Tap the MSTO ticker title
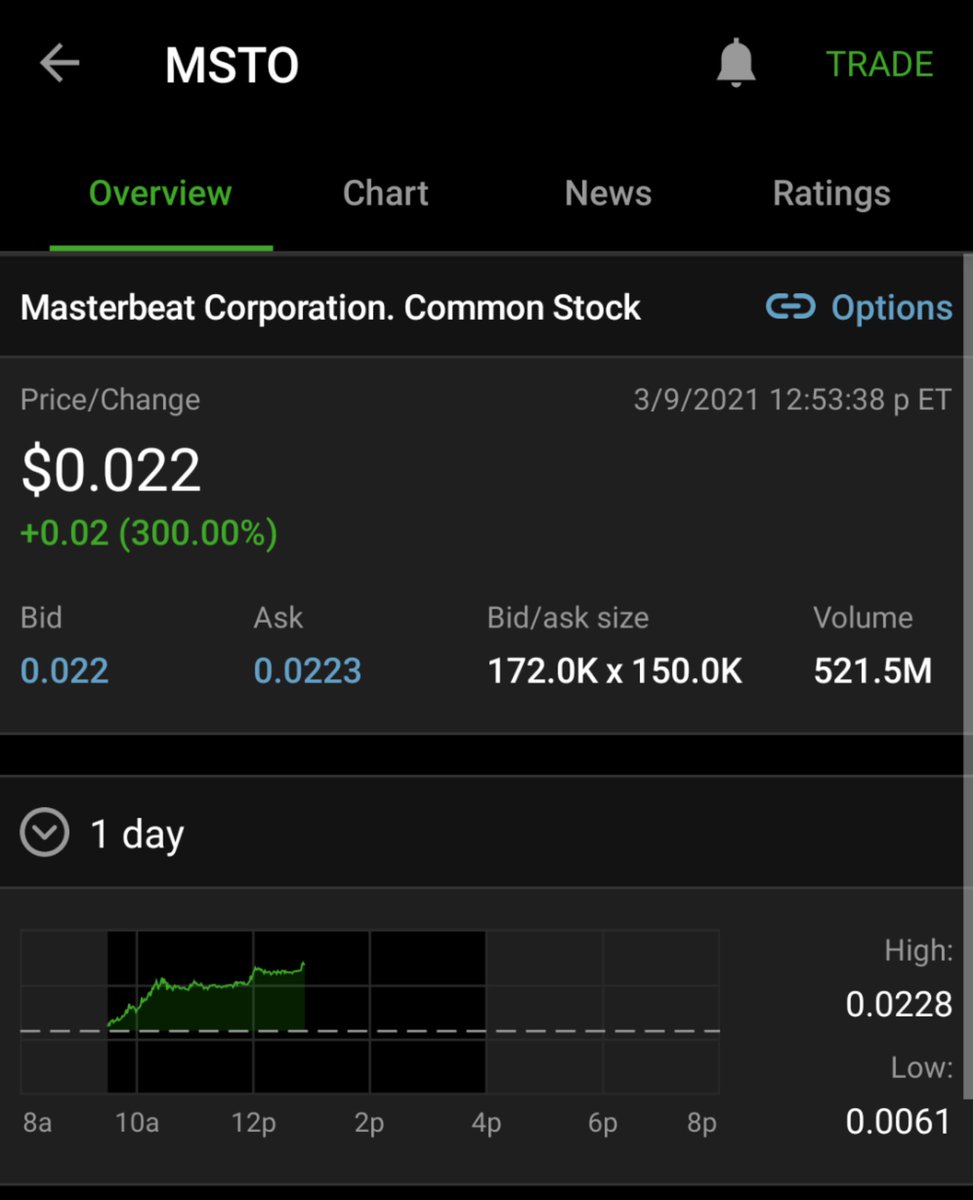 (x=232, y=66)
